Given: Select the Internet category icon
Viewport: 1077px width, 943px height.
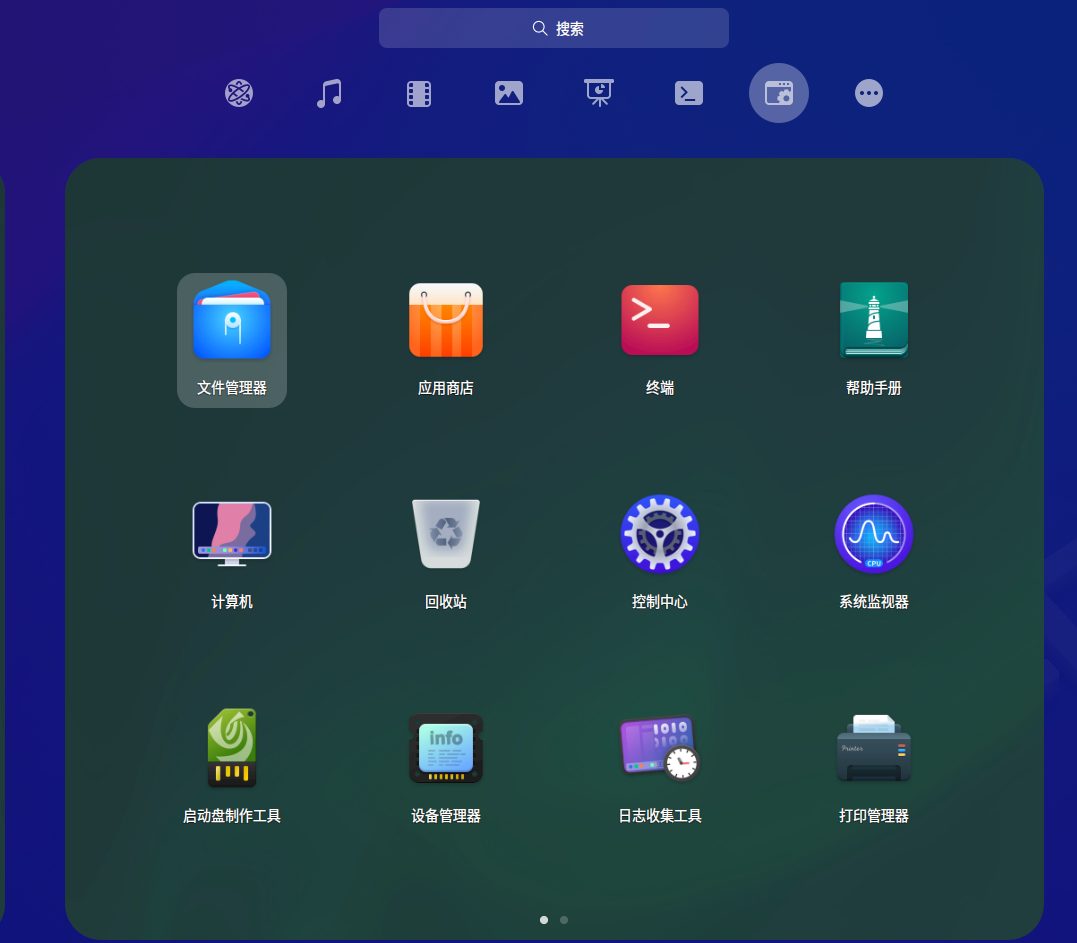Looking at the screenshot, I should coord(239,93).
